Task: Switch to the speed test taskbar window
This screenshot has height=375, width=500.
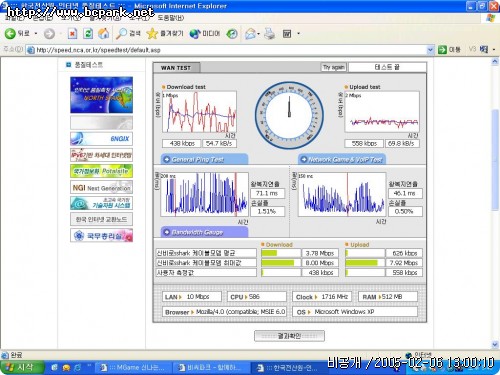Action: pyautogui.click(x=289, y=368)
